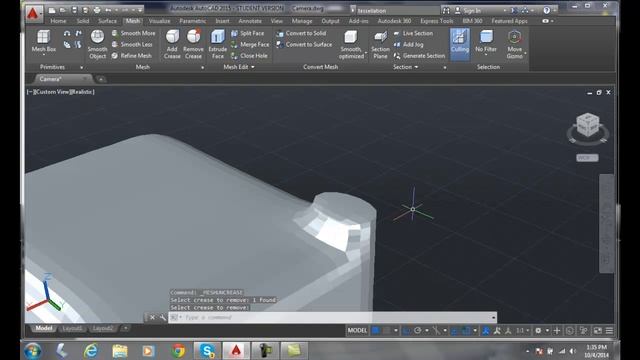Image resolution: width=640 pixels, height=360 pixels.
Task: Open the Primitives panel dialog launcher arrow
Action: click(x=81, y=67)
